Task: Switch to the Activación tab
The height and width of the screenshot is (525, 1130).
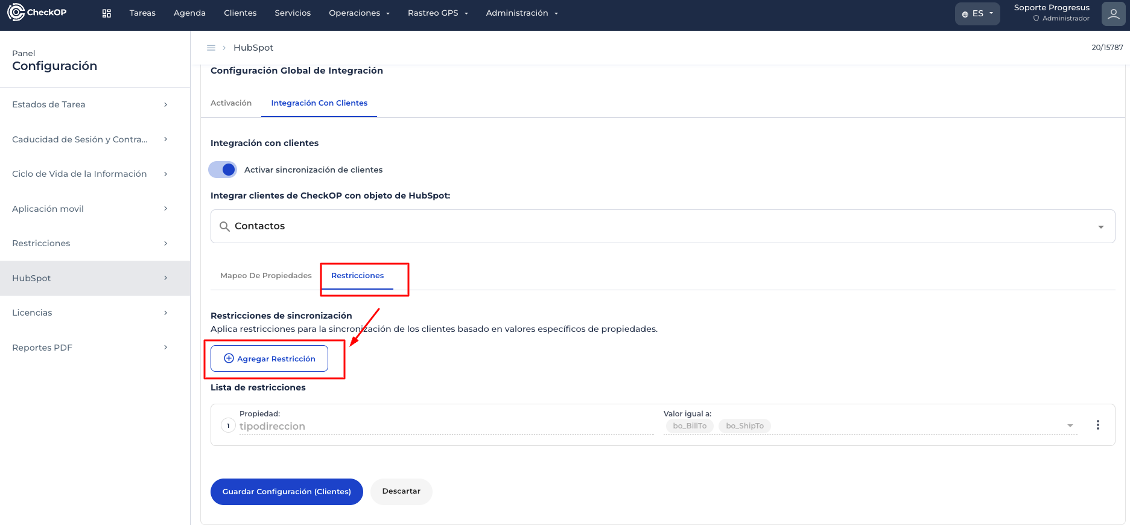Action: [231, 103]
